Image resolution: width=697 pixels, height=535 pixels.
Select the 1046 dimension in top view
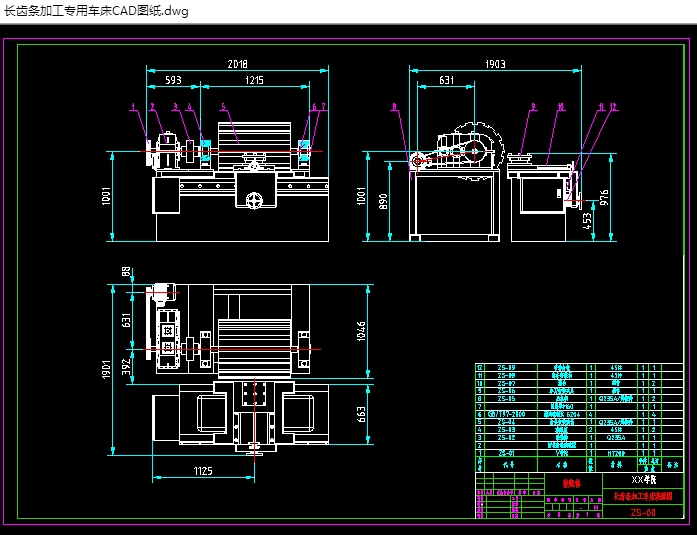pos(361,331)
